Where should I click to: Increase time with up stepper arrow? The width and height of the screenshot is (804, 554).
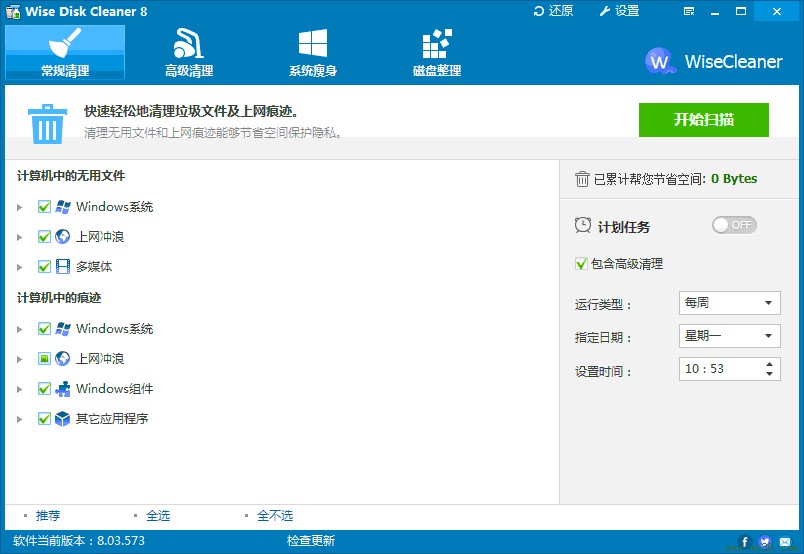click(769, 364)
